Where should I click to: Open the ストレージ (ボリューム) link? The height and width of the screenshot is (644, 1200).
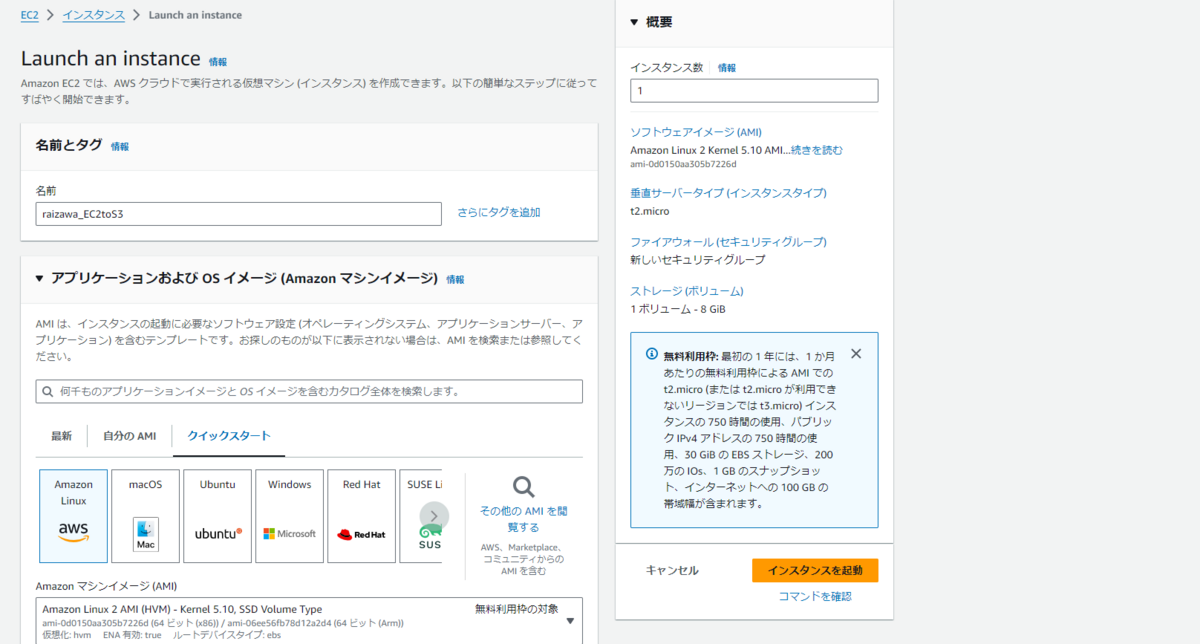(x=687, y=291)
